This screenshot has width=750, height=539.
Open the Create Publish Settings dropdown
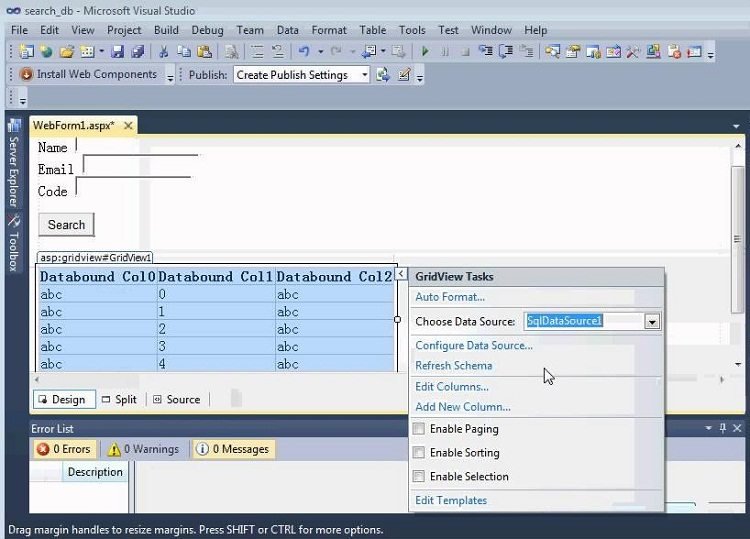click(x=364, y=75)
